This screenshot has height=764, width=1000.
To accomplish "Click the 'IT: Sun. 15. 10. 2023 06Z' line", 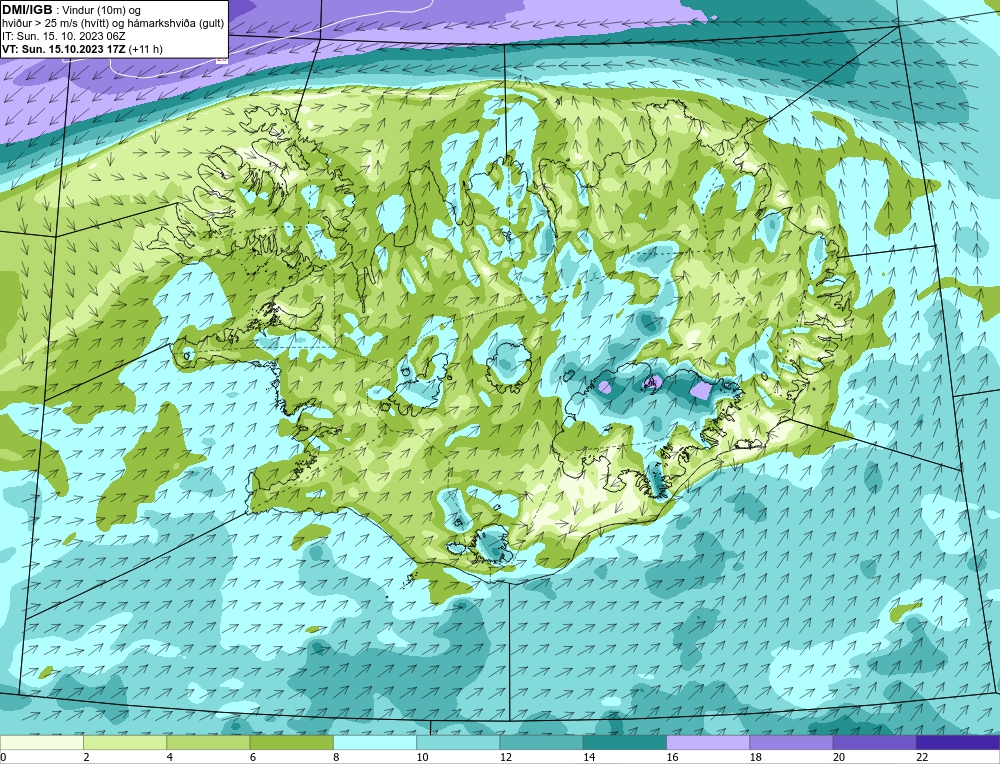I will 64,36.
